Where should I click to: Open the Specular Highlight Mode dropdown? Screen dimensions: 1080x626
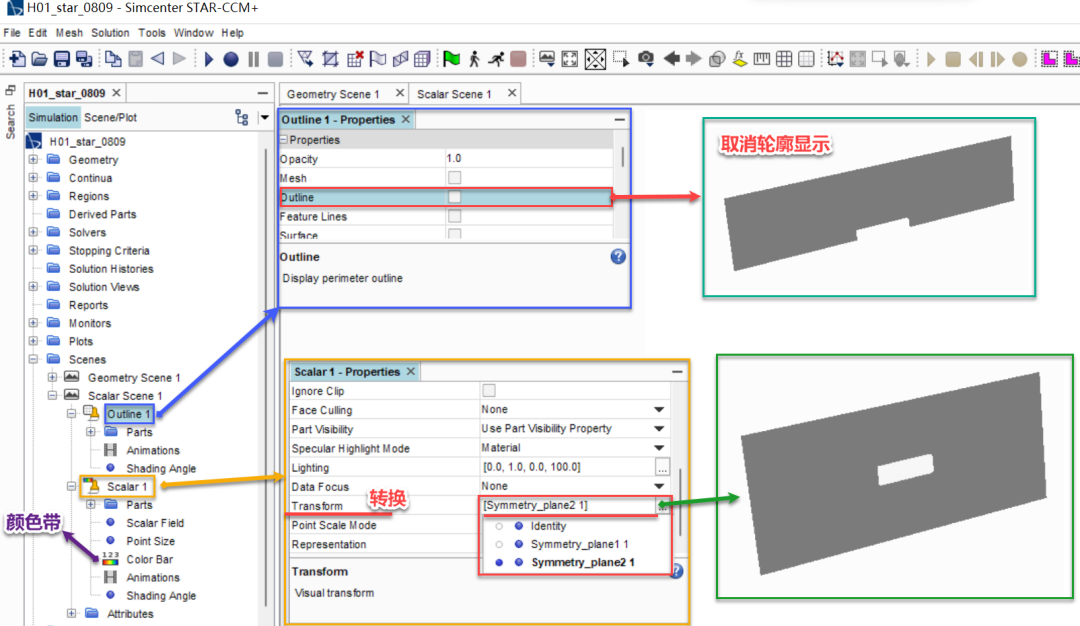659,448
